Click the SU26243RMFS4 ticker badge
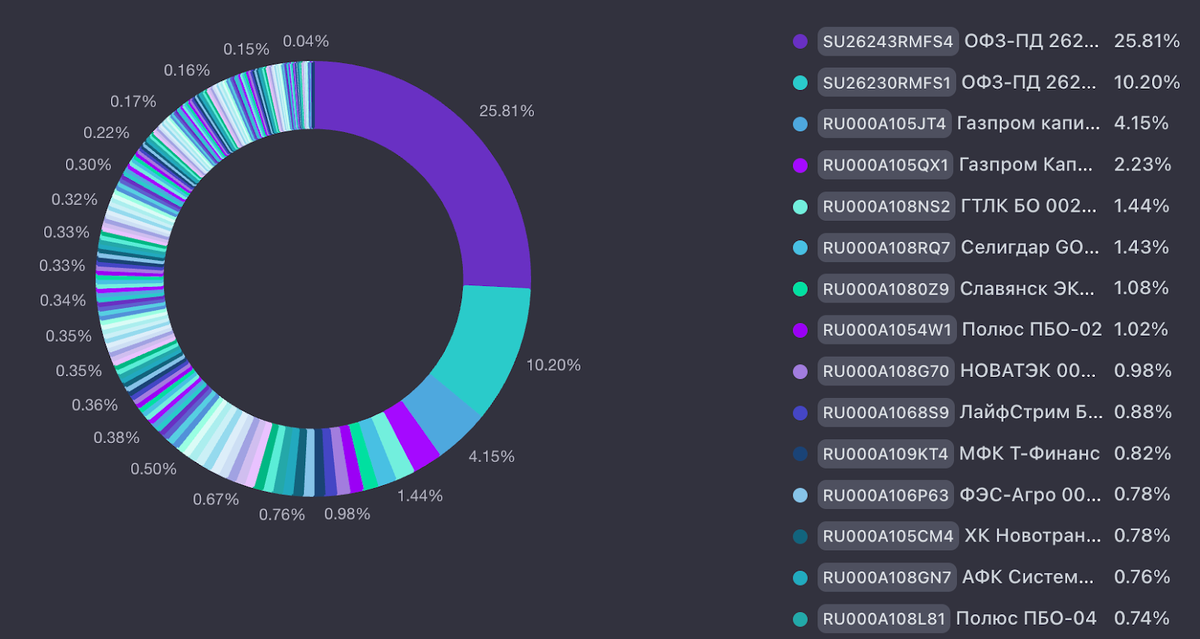 point(888,41)
